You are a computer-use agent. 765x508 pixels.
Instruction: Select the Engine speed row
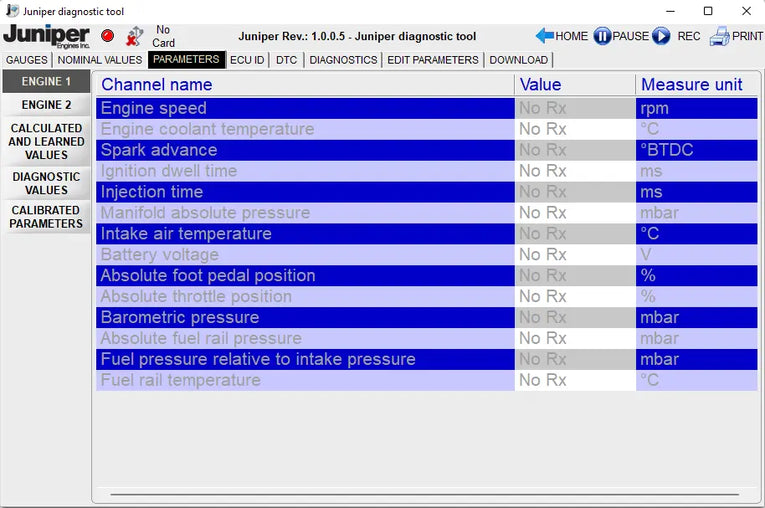click(426, 108)
